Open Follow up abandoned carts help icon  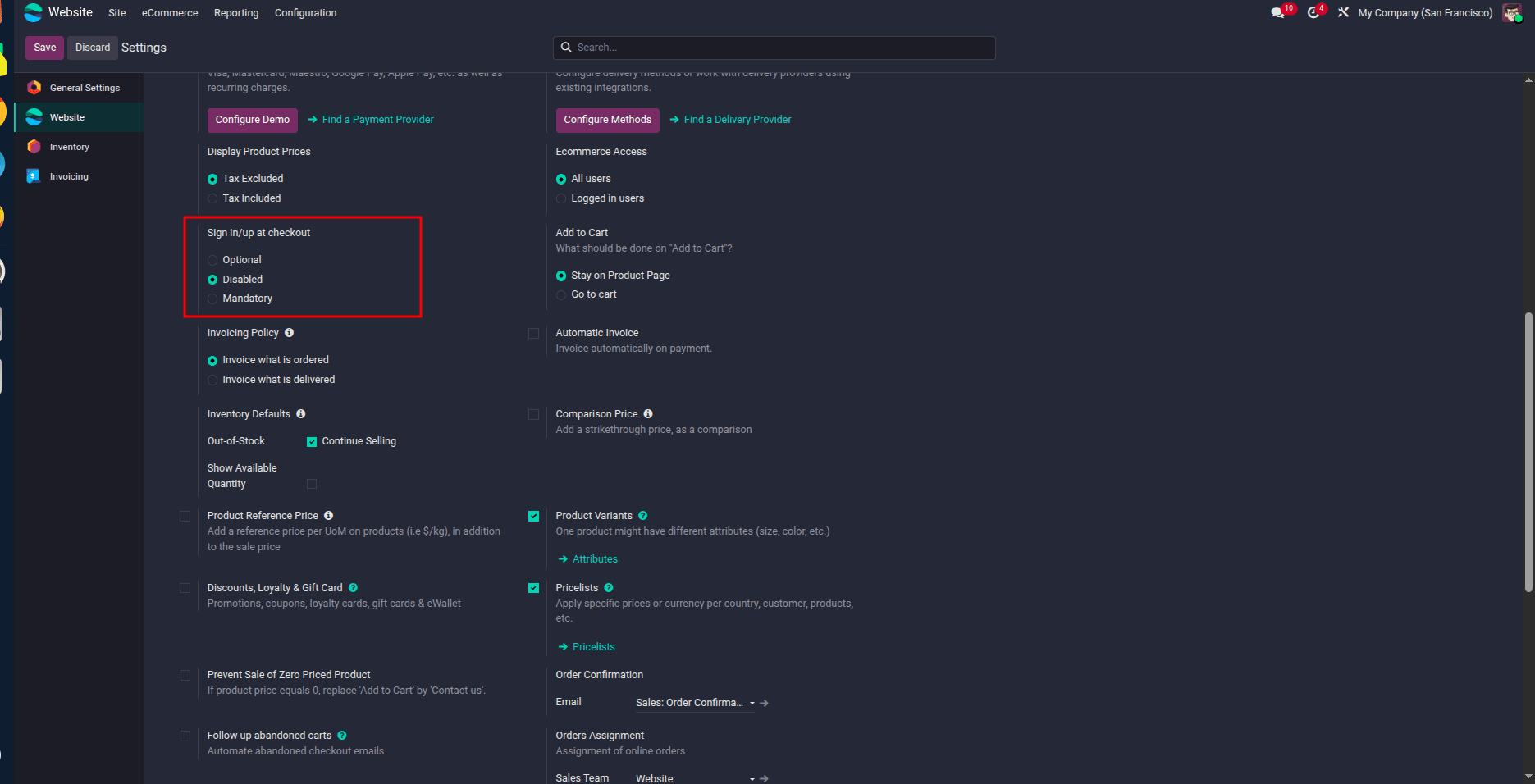pos(342,736)
